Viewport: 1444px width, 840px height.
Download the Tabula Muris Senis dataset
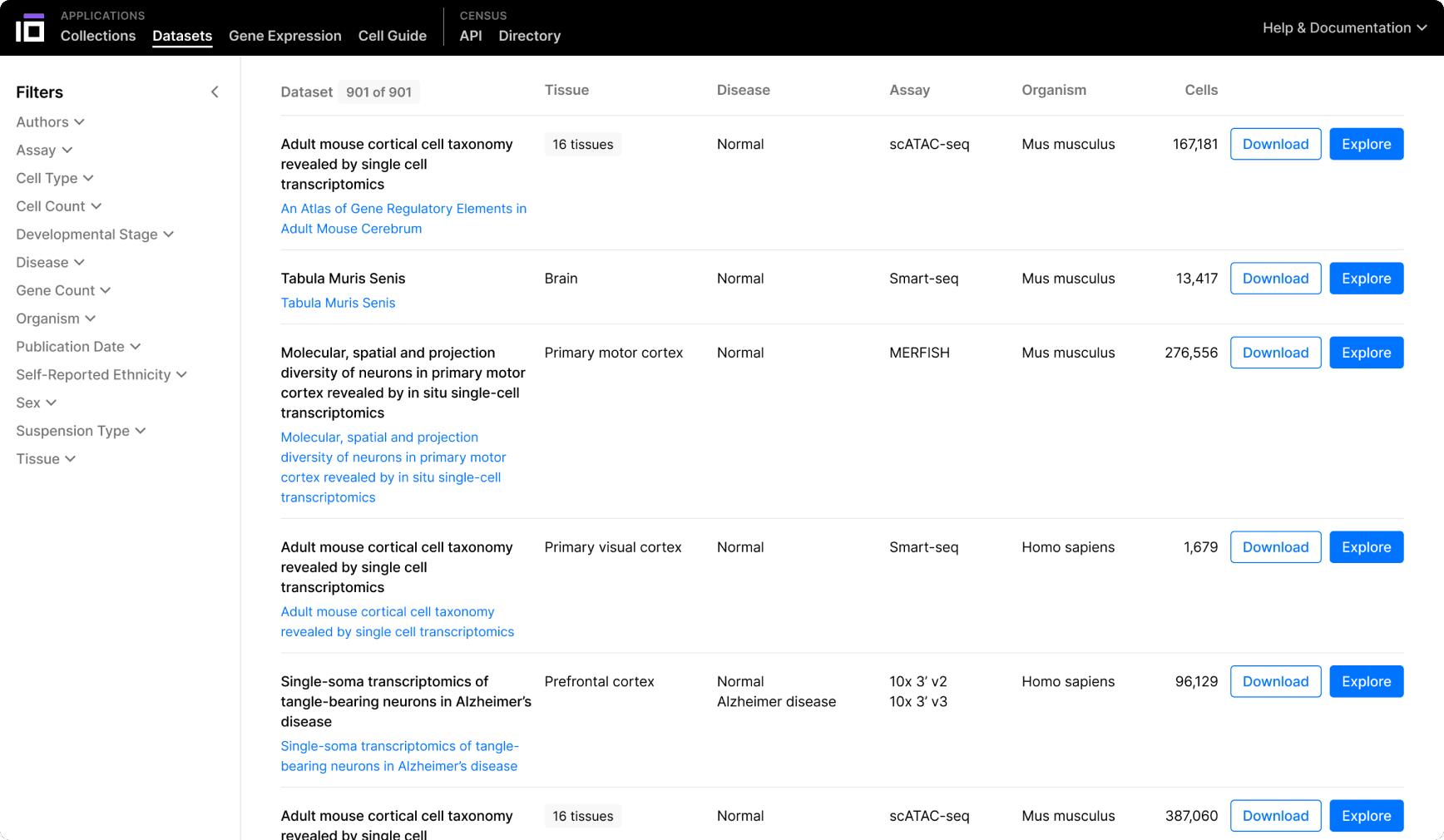click(x=1275, y=278)
